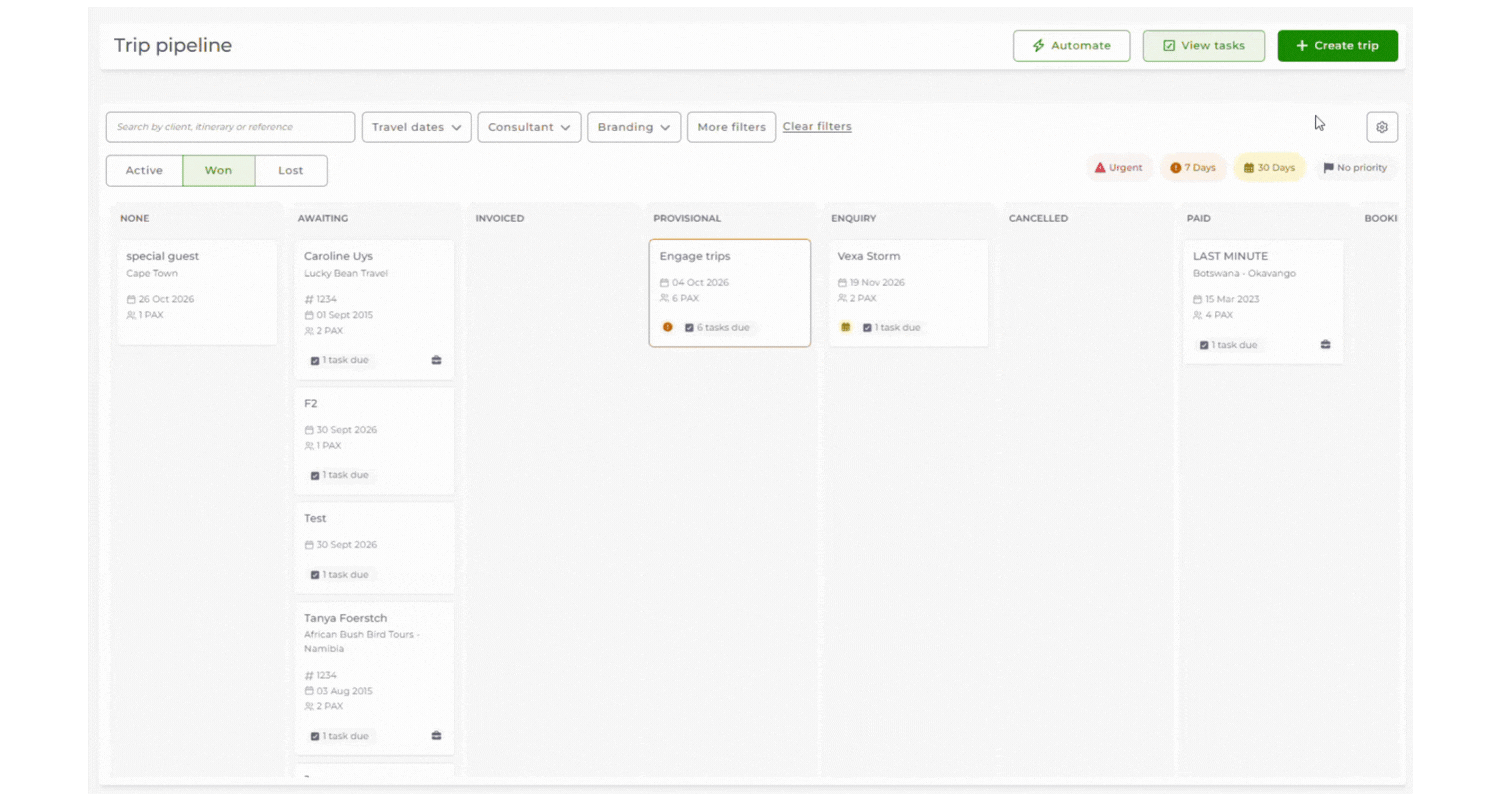Click the orange priority icon on Engage trips card
1500x800 pixels.
tap(667, 327)
